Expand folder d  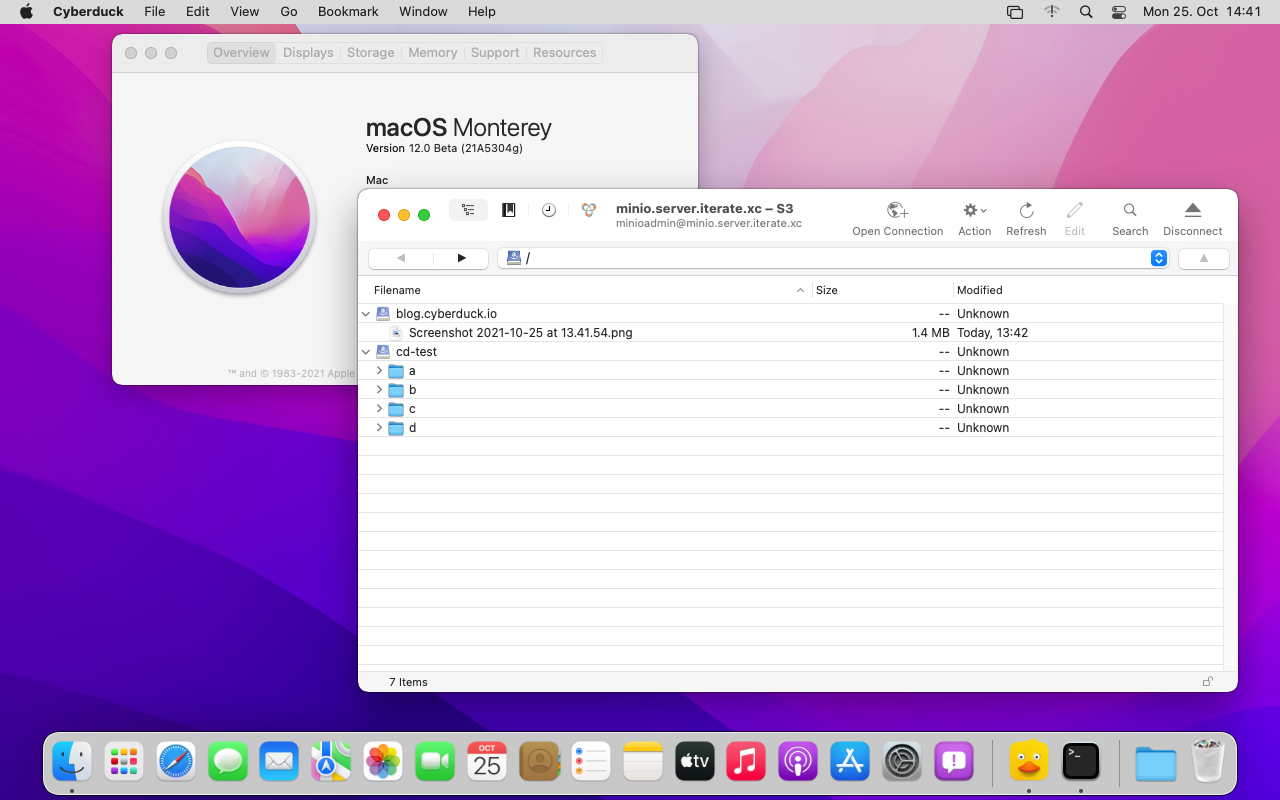pyautogui.click(x=380, y=428)
